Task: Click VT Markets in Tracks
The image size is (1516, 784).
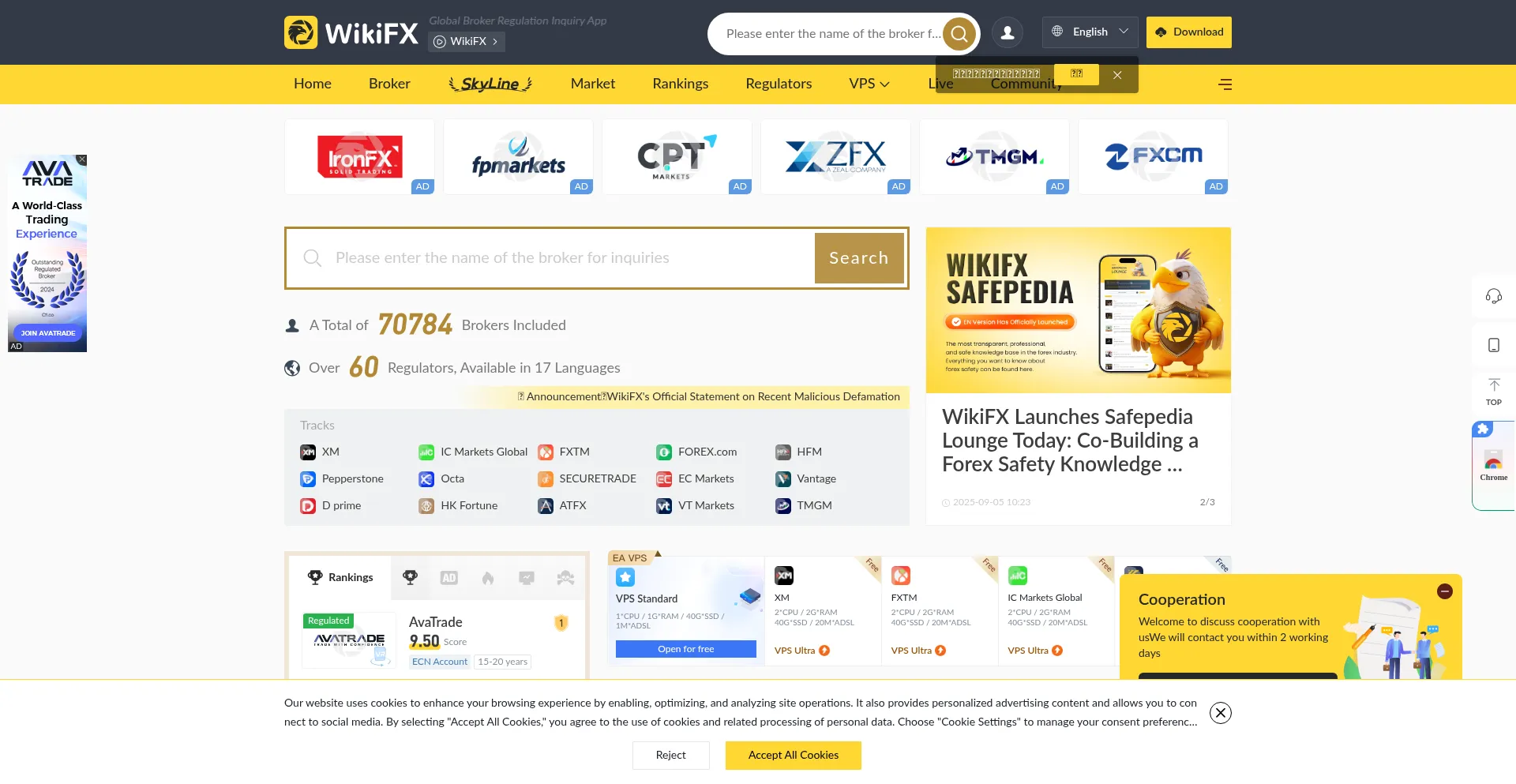Action: [706, 506]
